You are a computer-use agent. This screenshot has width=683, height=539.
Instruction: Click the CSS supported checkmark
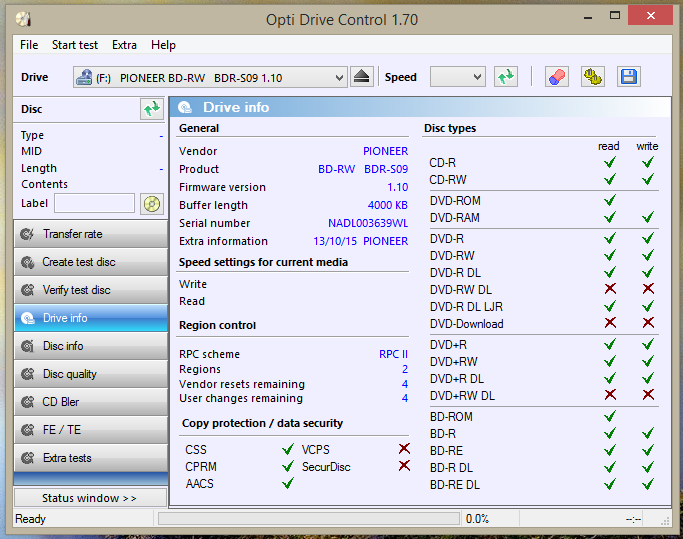tap(287, 449)
